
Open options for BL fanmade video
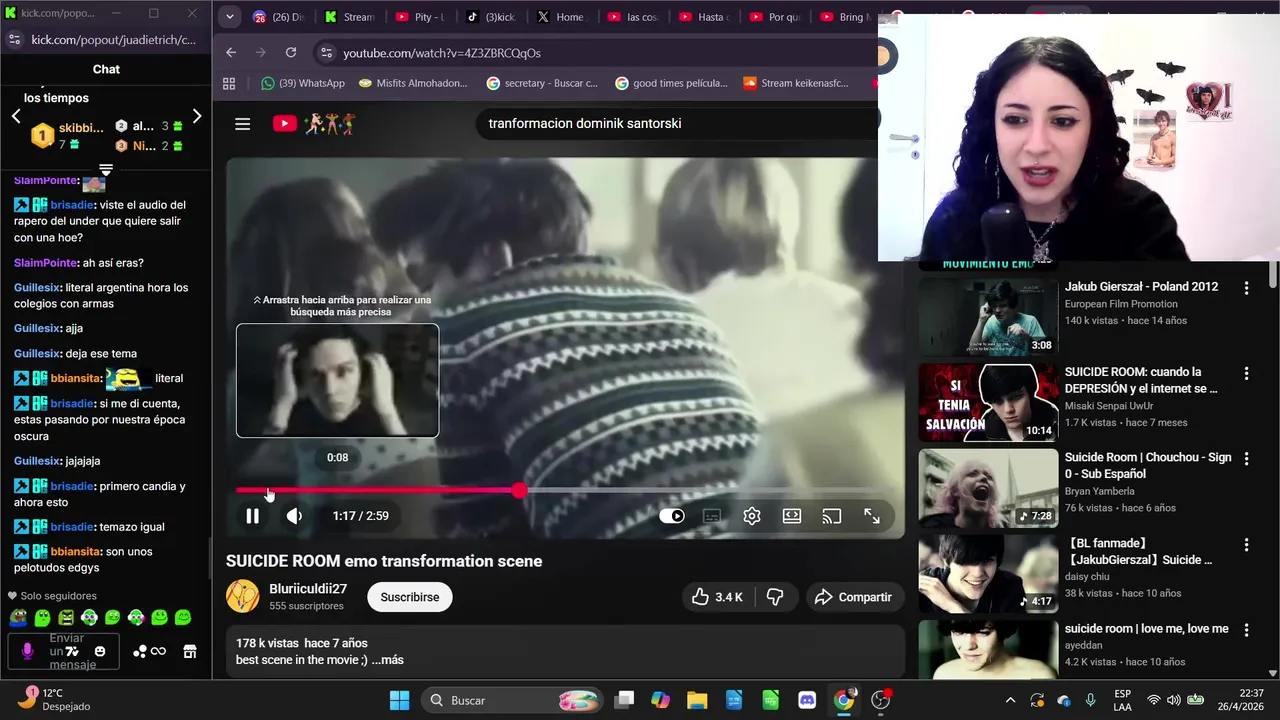(1246, 545)
